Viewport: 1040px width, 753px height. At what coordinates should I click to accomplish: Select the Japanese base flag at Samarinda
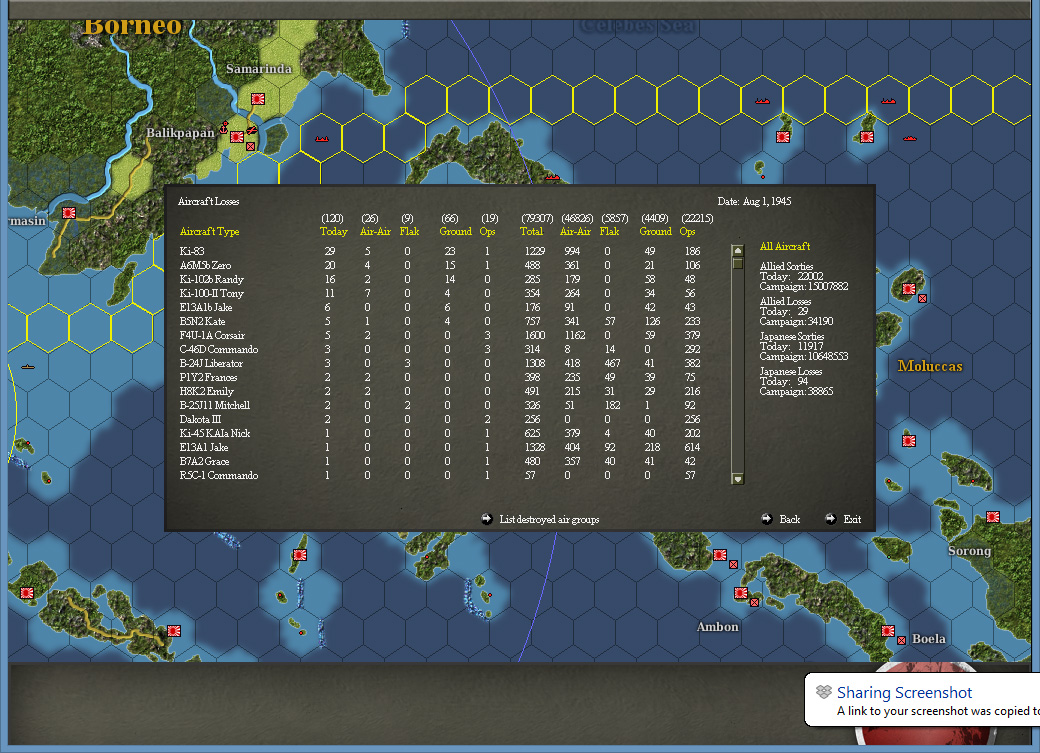click(258, 99)
